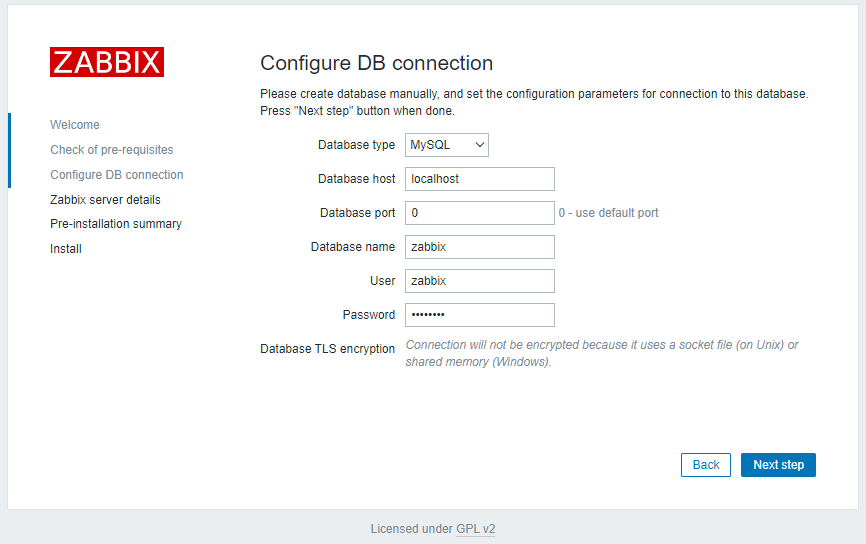
Task: Select Welcome step in sidebar
Action: coord(75,125)
